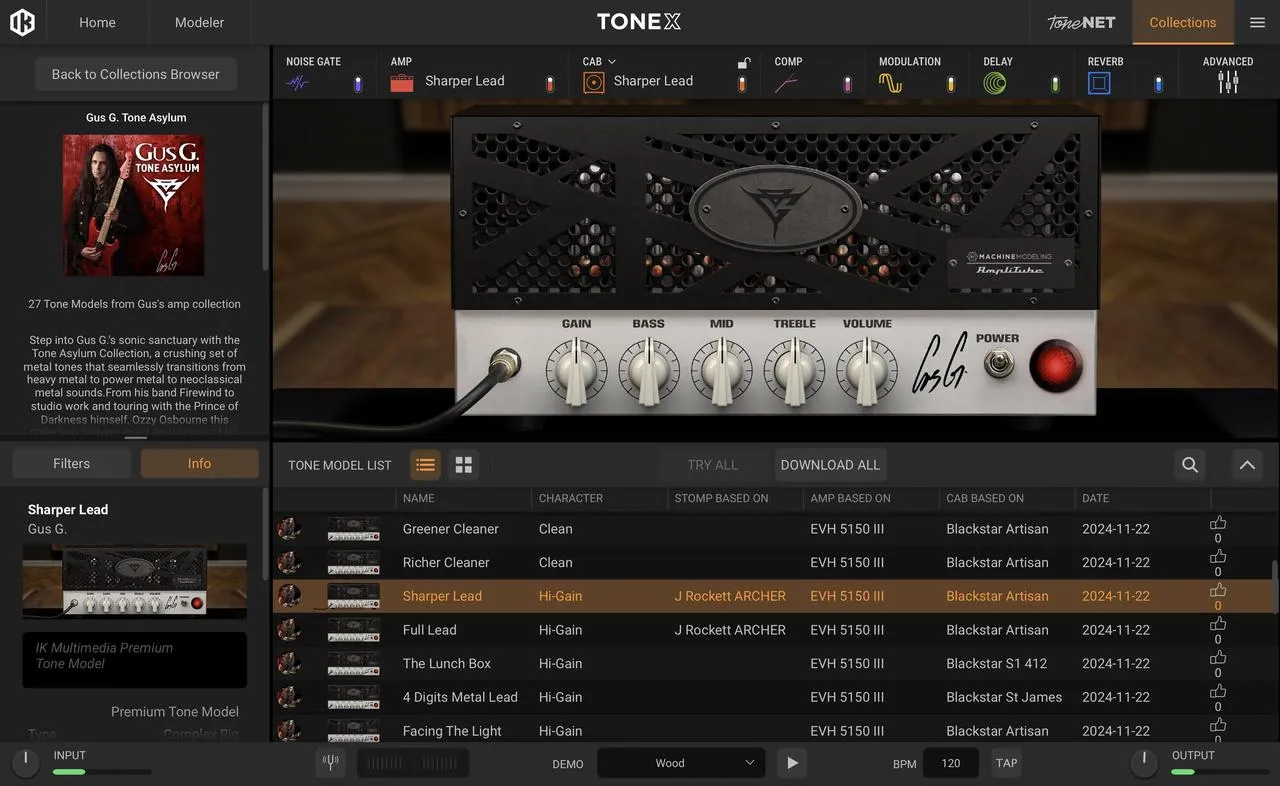Open the Advanced sliders icon

[x=1228, y=82]
